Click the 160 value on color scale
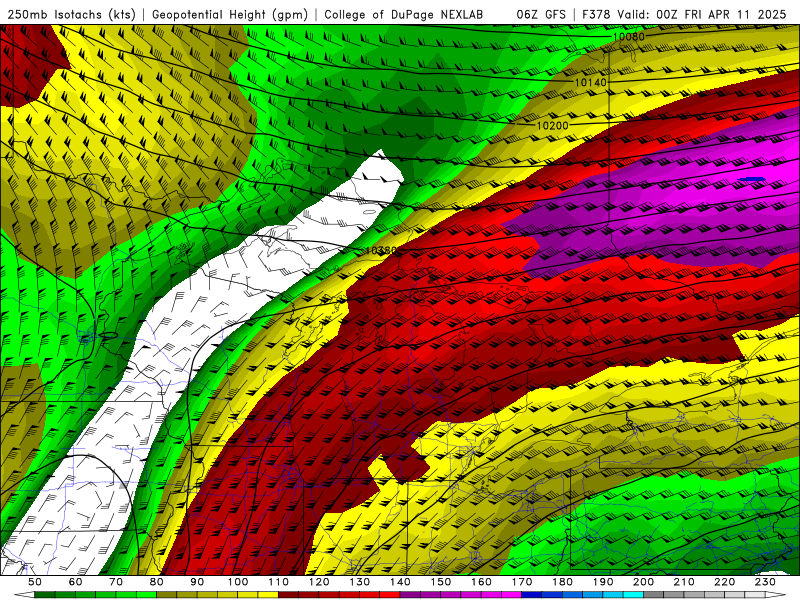 pyautogui.click(x=481, y=582)
